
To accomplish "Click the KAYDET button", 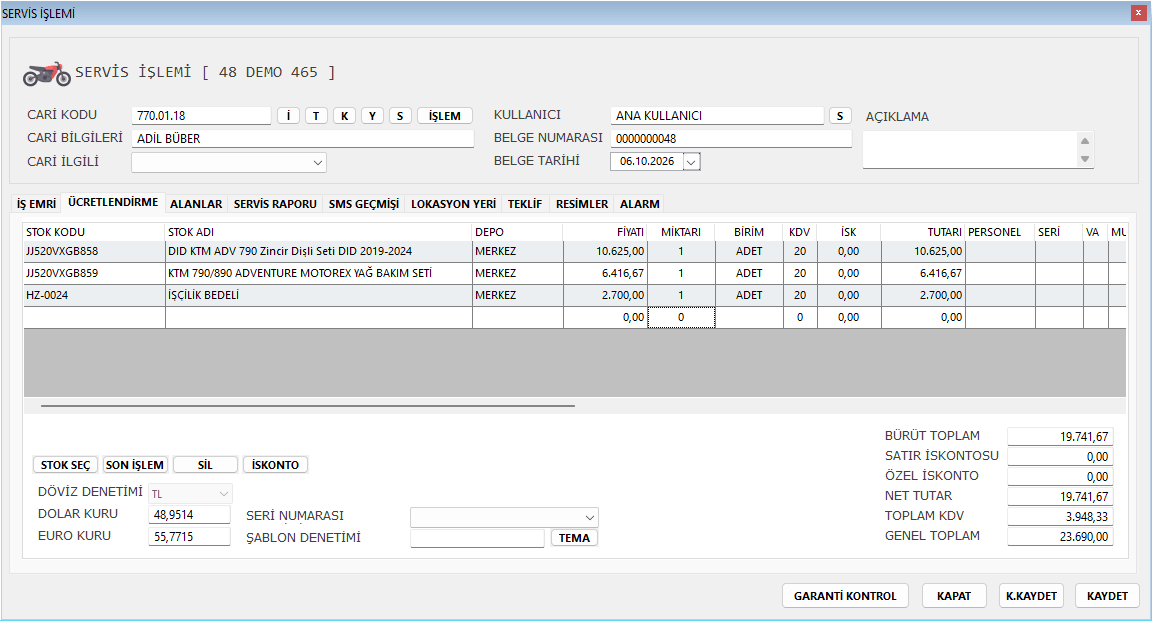I will (x=1107, y=596).
